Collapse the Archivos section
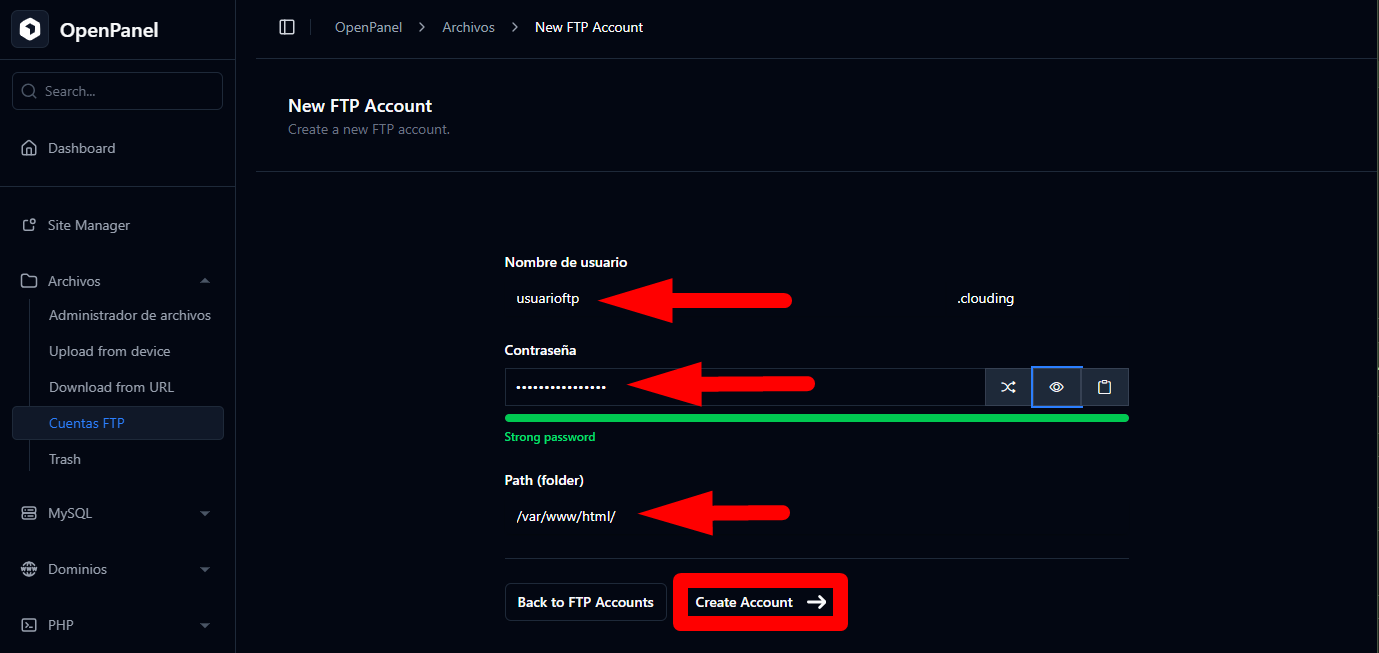This screenshot has height=653, width=1379. (x=205, y=281)
